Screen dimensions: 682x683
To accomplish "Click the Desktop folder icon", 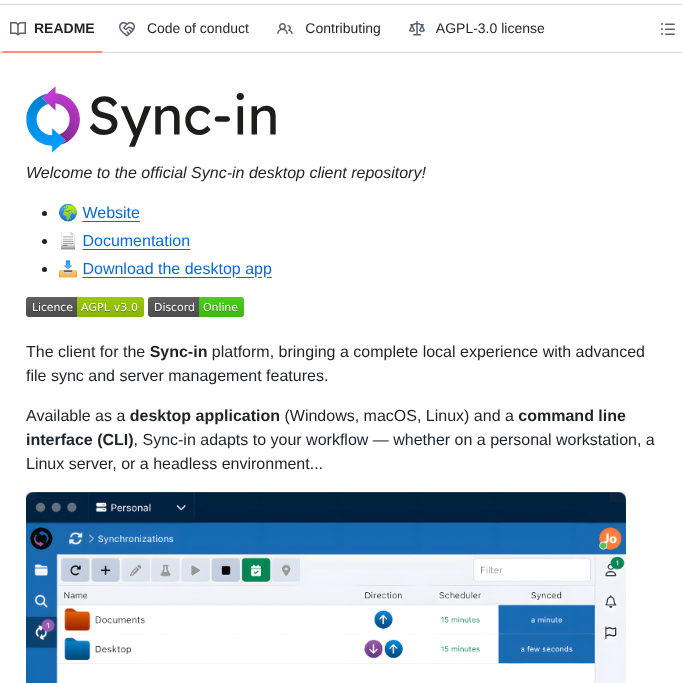I will tap(77, 649).
